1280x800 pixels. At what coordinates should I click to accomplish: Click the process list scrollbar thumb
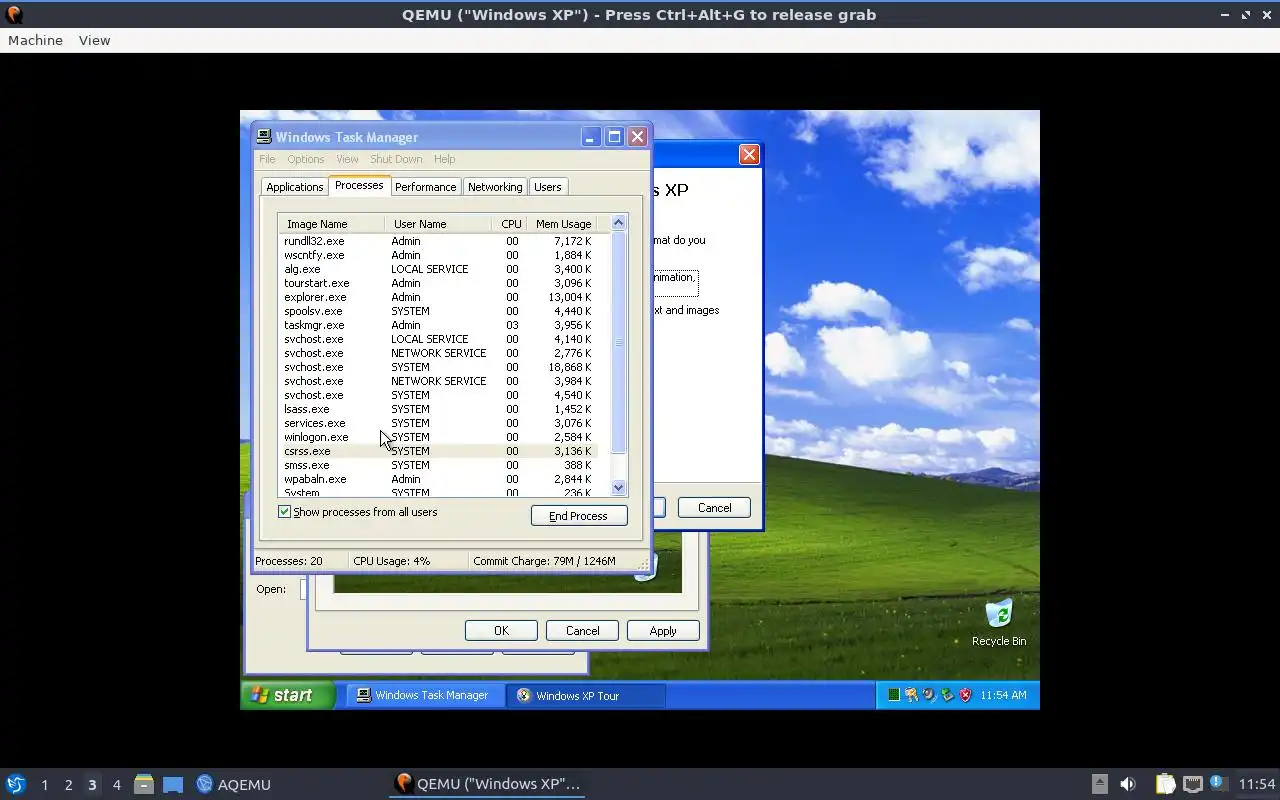tap(618, 342)
